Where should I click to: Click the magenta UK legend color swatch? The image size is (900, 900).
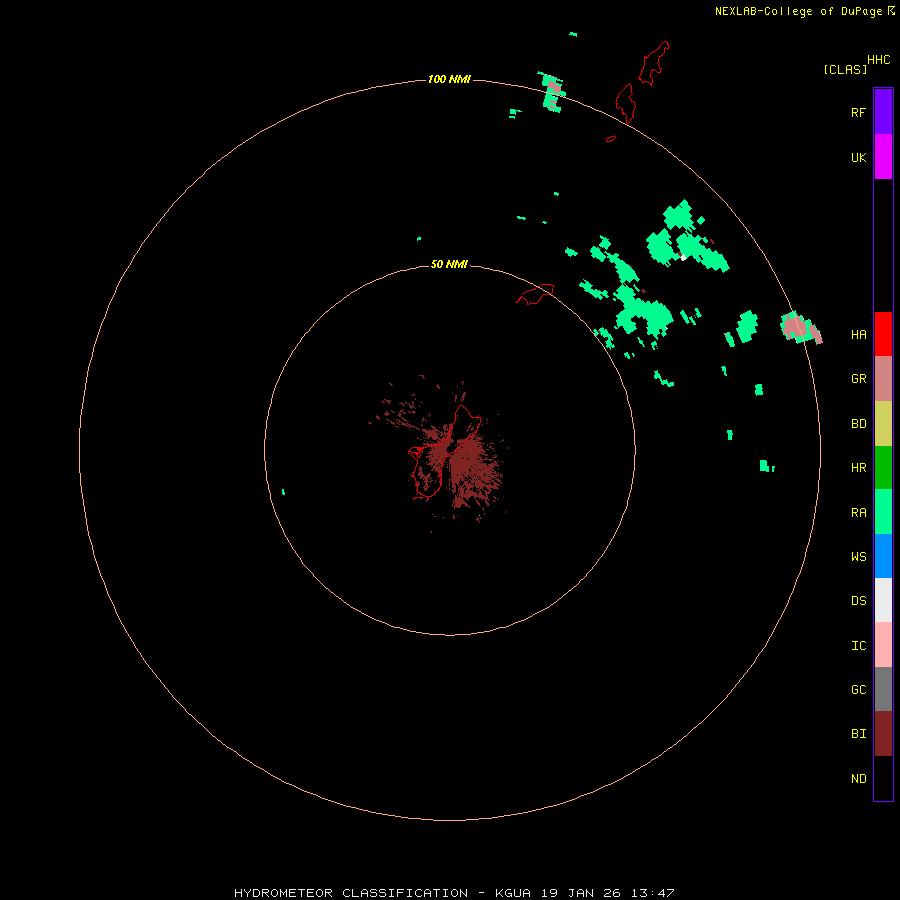pos(883,157)
